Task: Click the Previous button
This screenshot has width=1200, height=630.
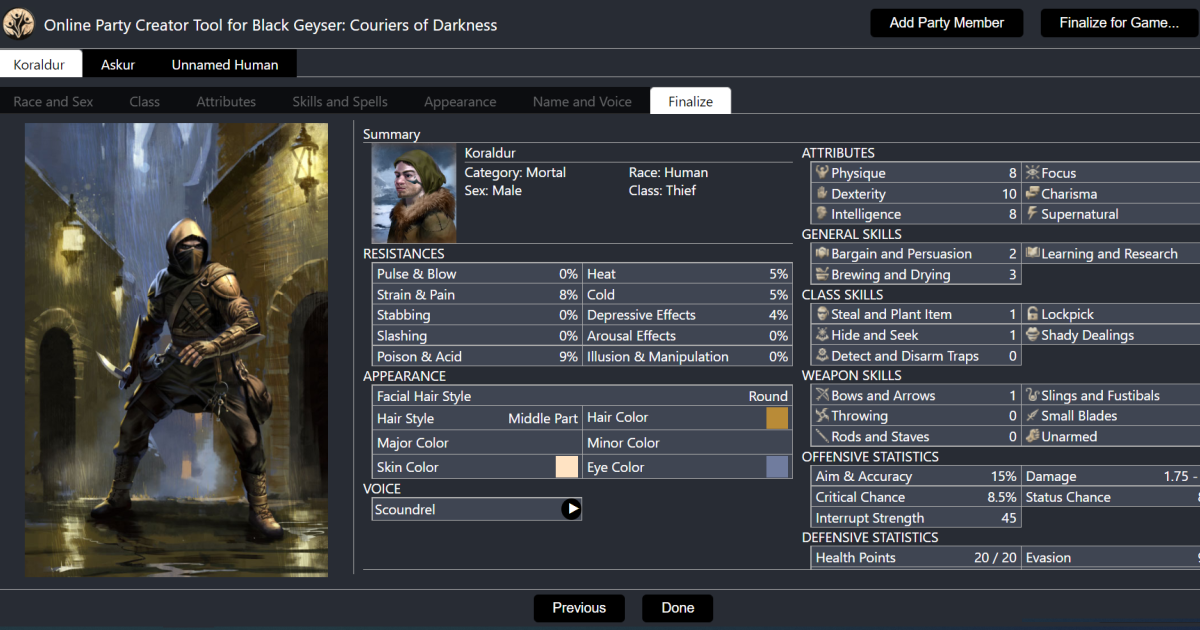Action: point(579,608)
